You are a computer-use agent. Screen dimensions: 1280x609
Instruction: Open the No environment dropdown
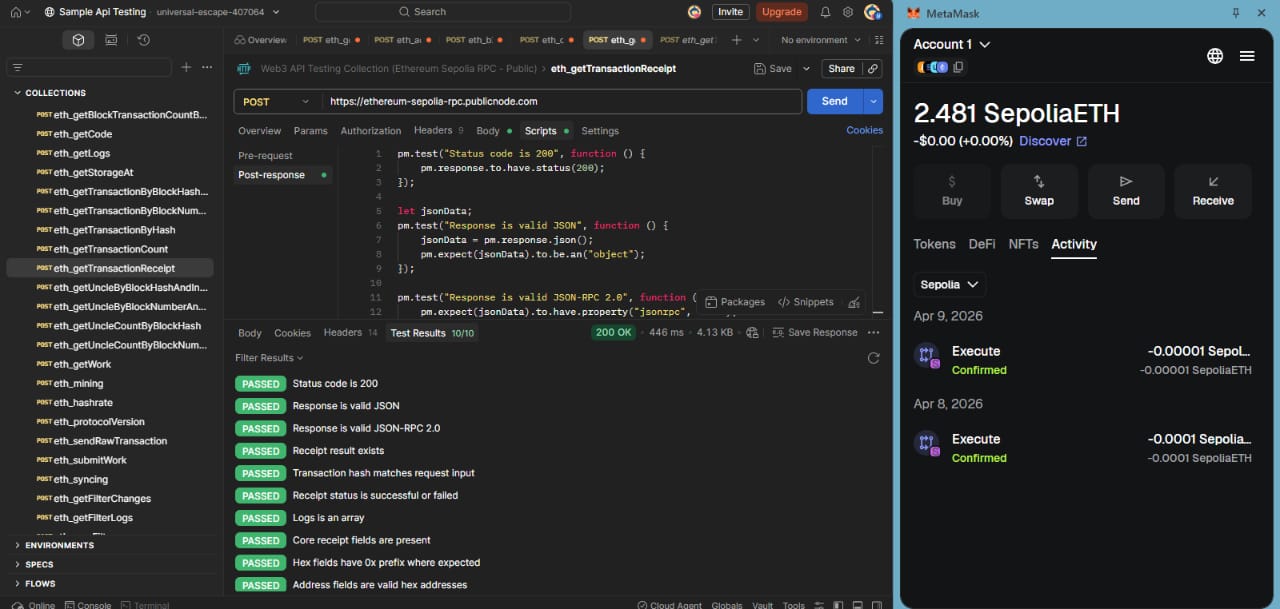tap(820, 40)
